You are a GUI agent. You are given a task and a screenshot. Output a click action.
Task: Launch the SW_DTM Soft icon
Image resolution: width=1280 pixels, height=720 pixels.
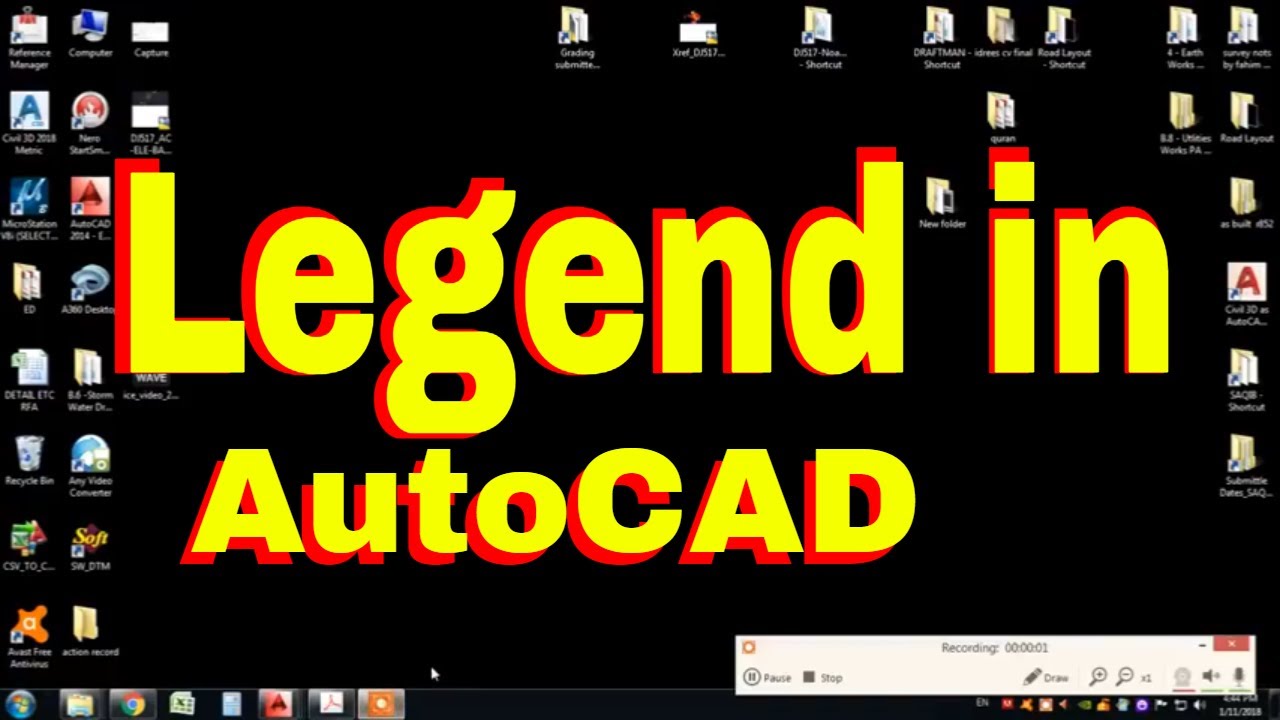click(x=90, y=547)
